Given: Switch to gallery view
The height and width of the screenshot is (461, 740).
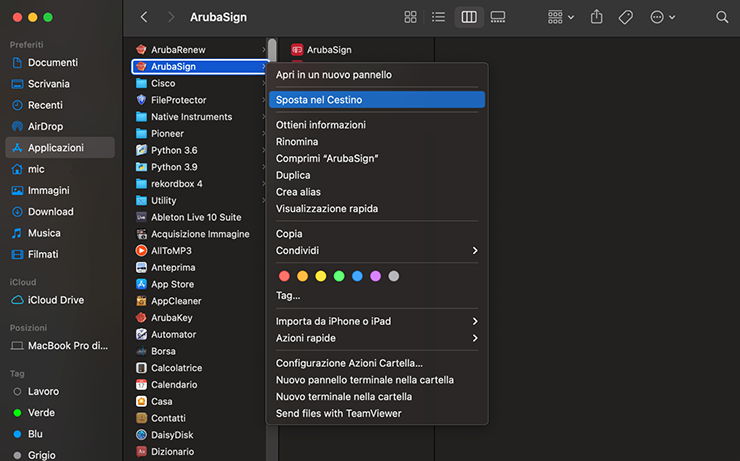Looking at the screenshot, I should pos(498,17).
